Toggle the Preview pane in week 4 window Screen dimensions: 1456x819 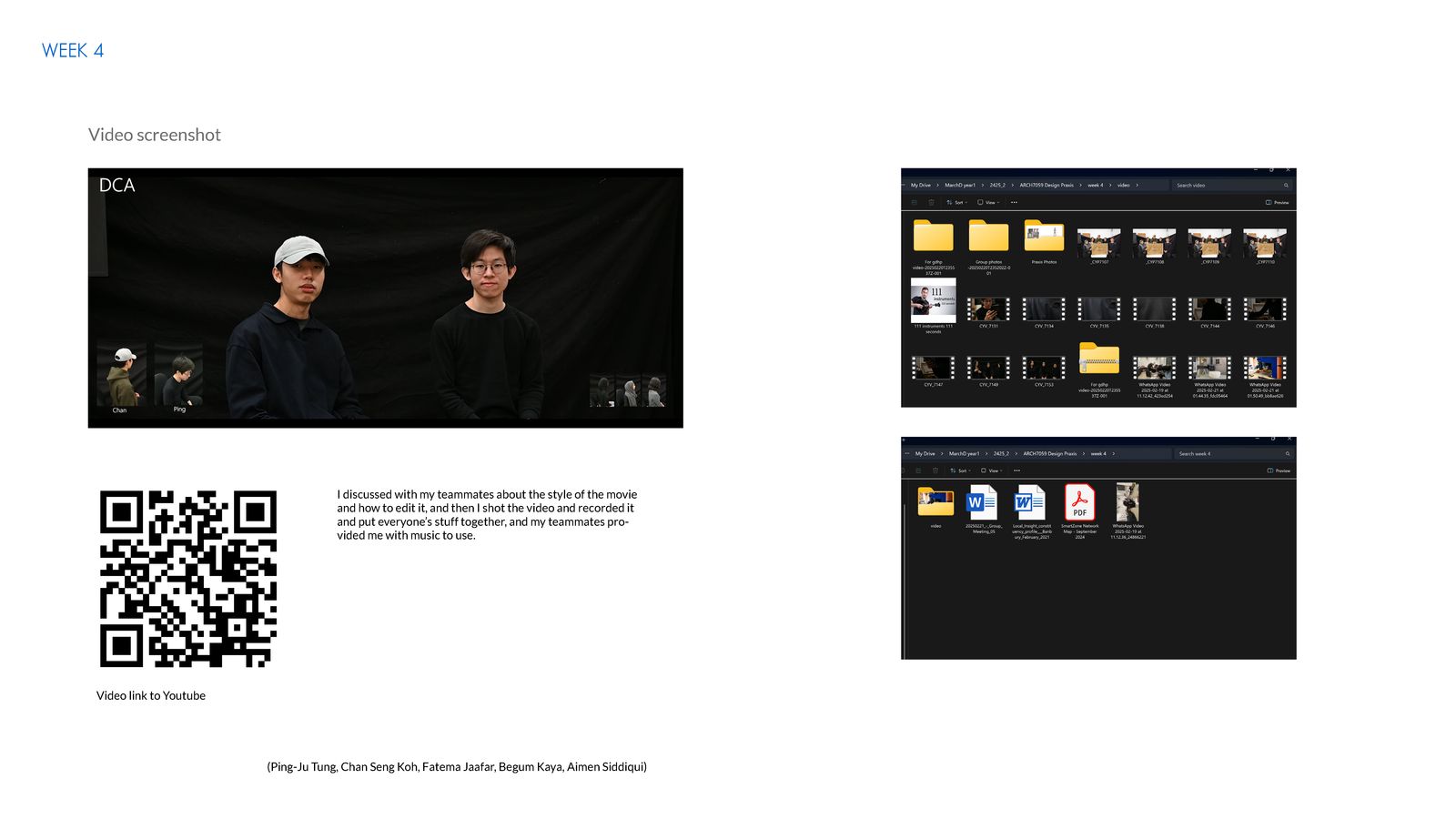point(1279,470)
